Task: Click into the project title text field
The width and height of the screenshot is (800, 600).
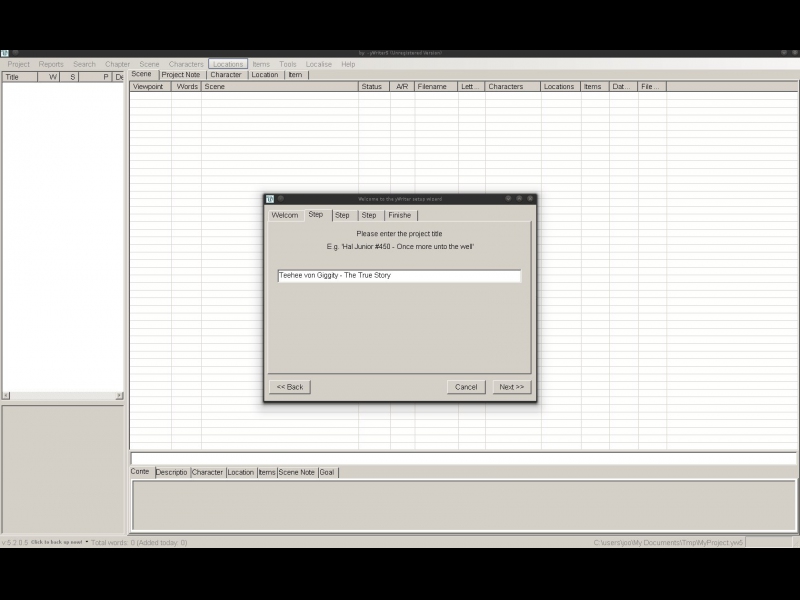Action: tap(399, 276)
